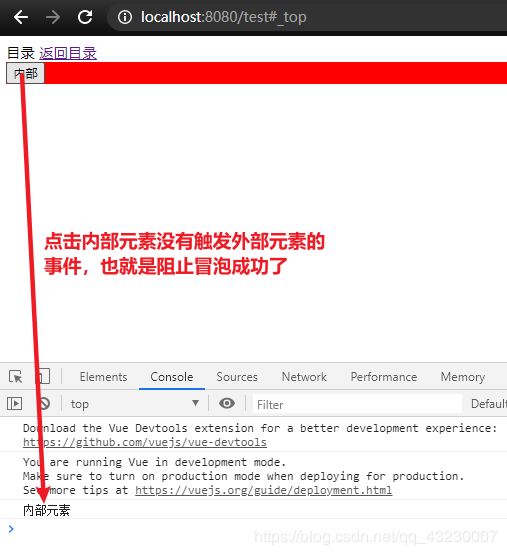Click the 内部 button

point(25,73)
